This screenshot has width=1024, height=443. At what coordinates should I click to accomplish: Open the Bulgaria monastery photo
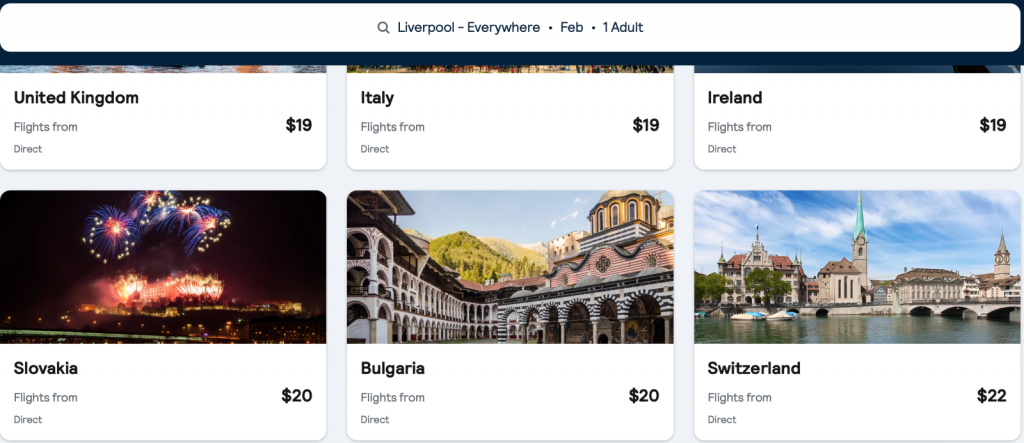click(x=510, y=267)
